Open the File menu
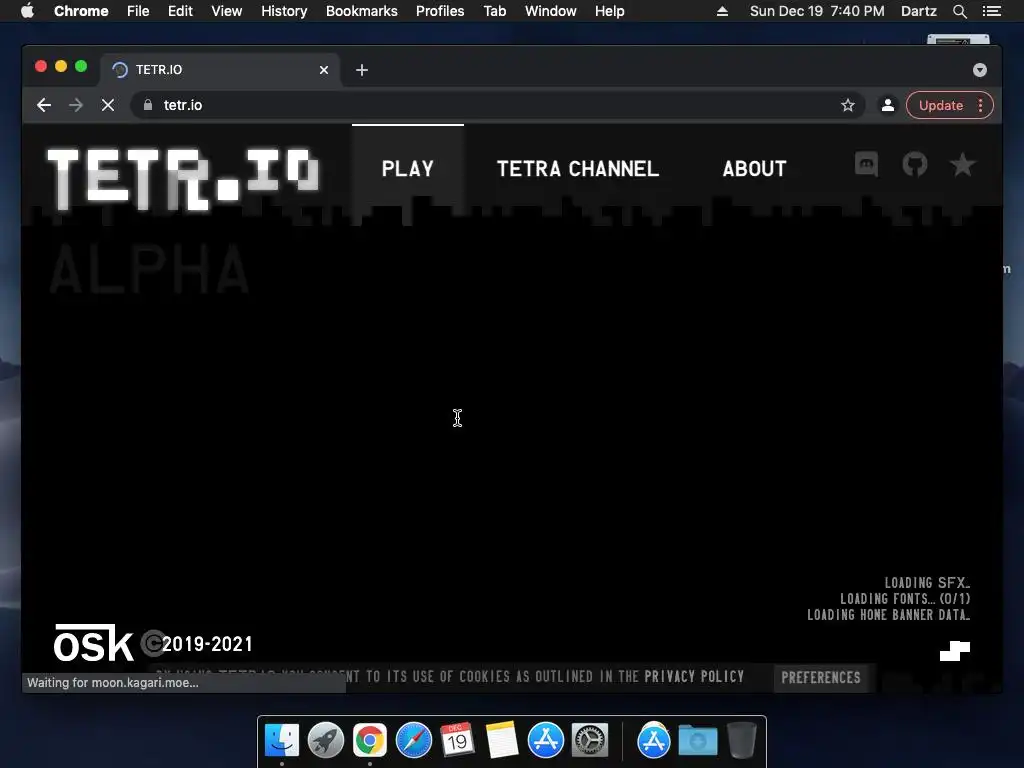Viewport: 1024px width, 768px height. (x=138, y=11)
